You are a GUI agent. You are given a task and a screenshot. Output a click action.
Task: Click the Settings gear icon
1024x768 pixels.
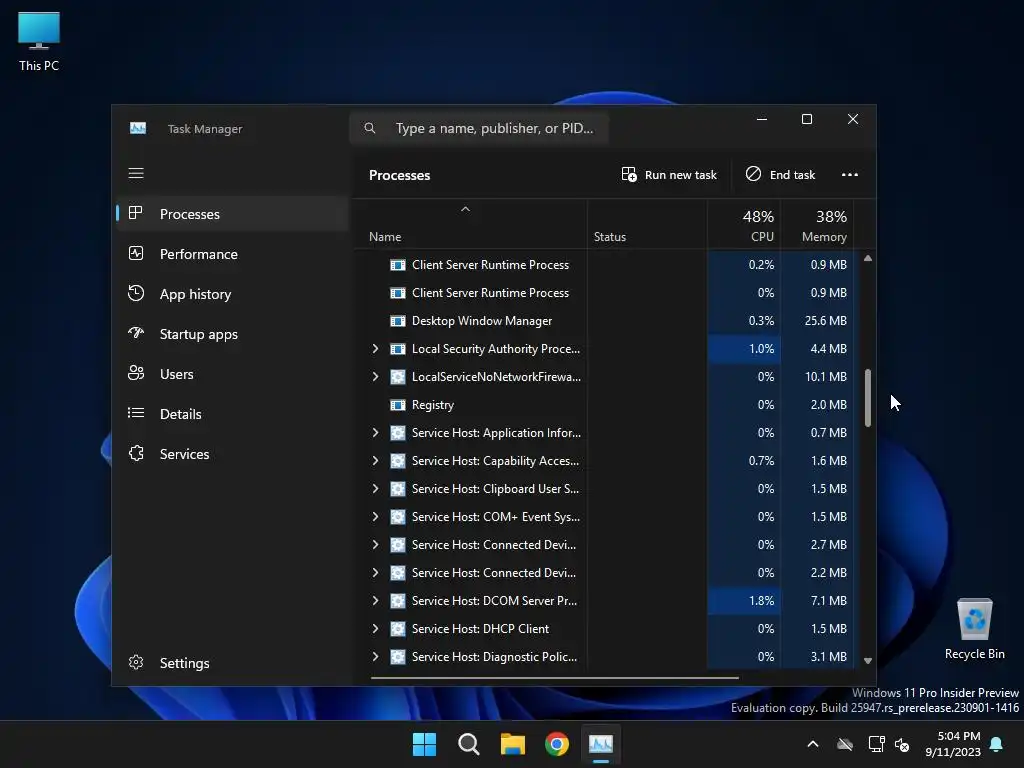point(136,662)
